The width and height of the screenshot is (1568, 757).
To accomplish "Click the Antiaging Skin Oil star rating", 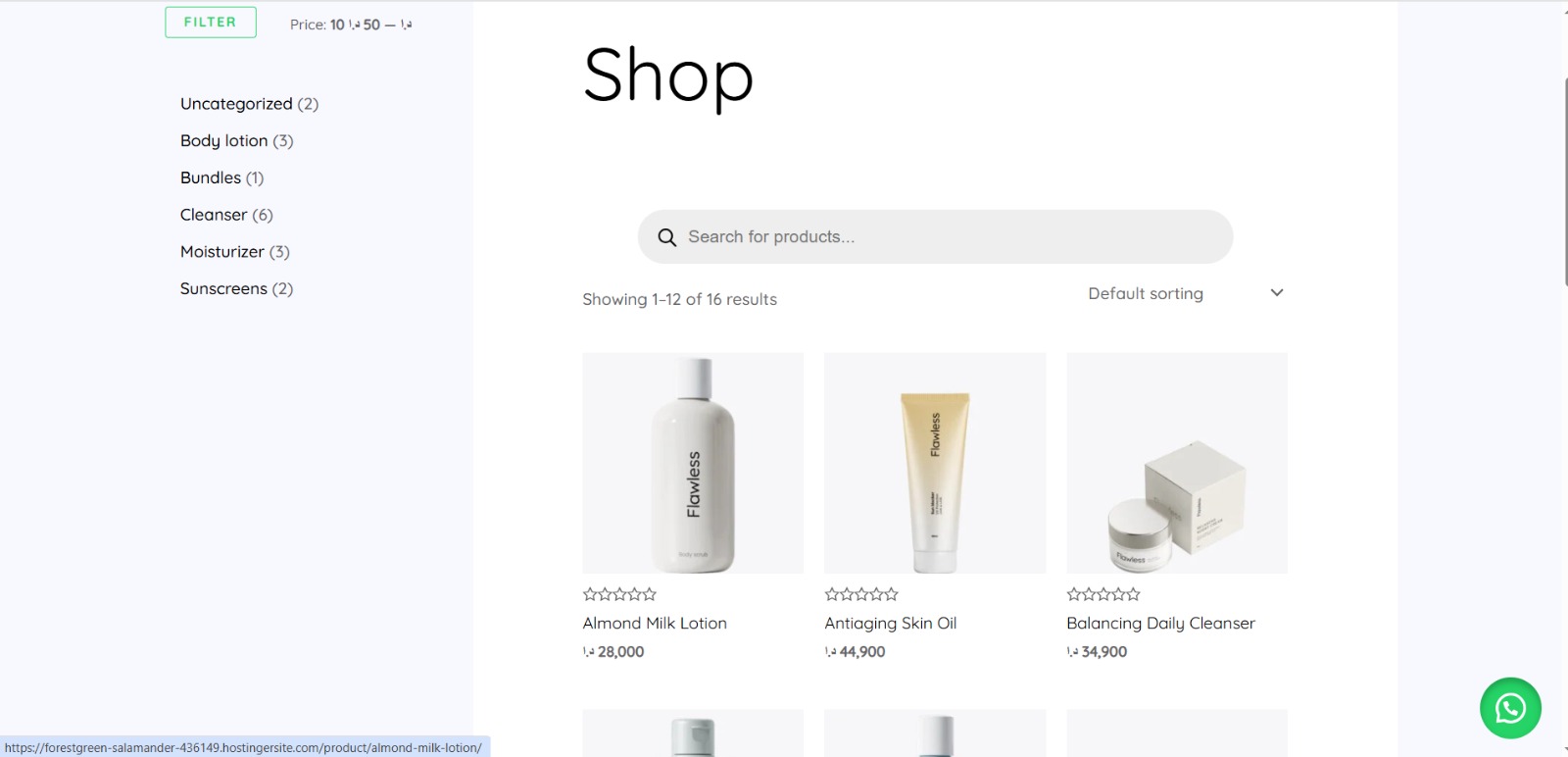I will click(x=861, y=594).
